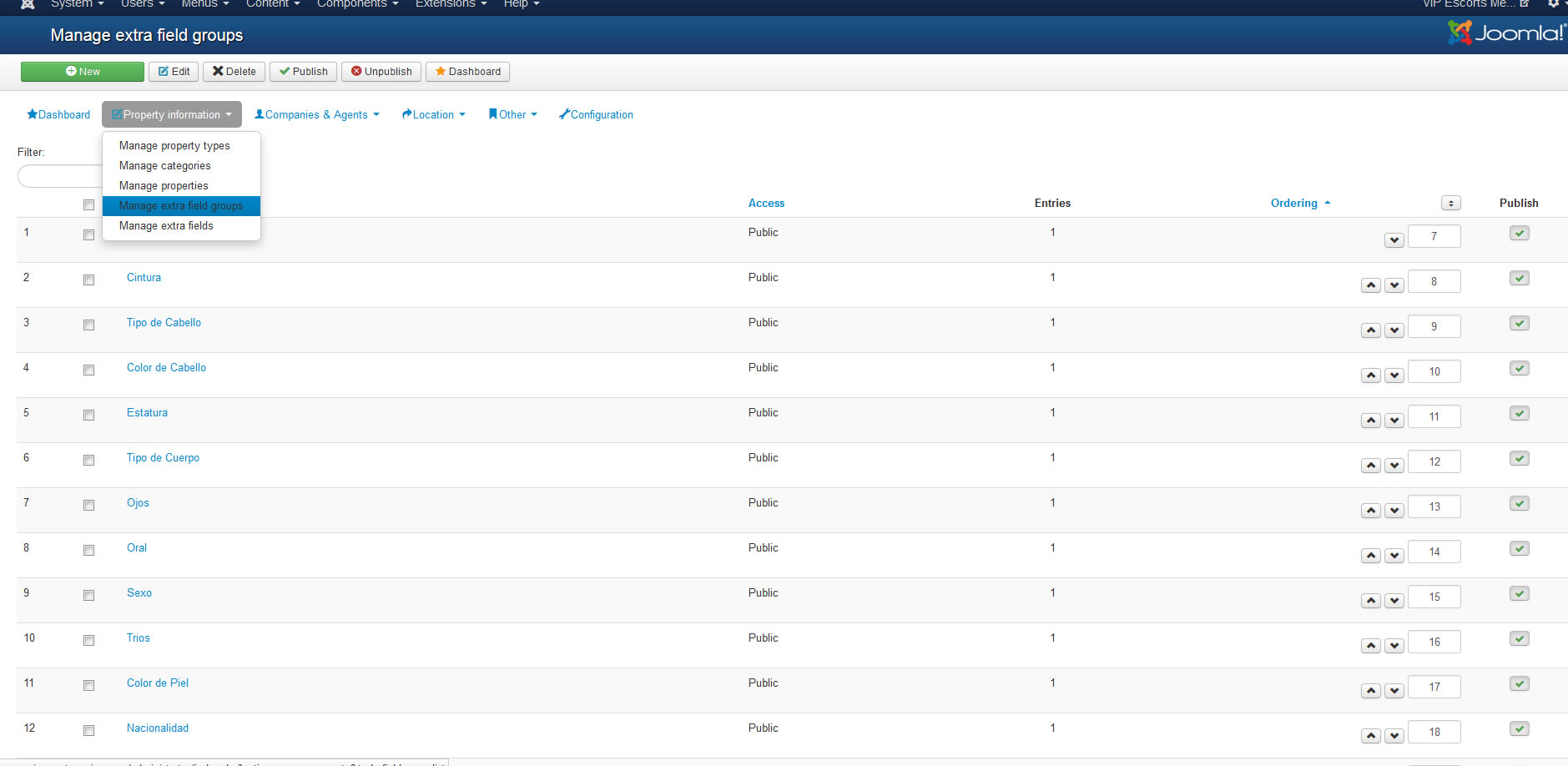This screenshot has height=766, width=1568.
Task: Expand the Location dropdown
Action: pos(434,114)
